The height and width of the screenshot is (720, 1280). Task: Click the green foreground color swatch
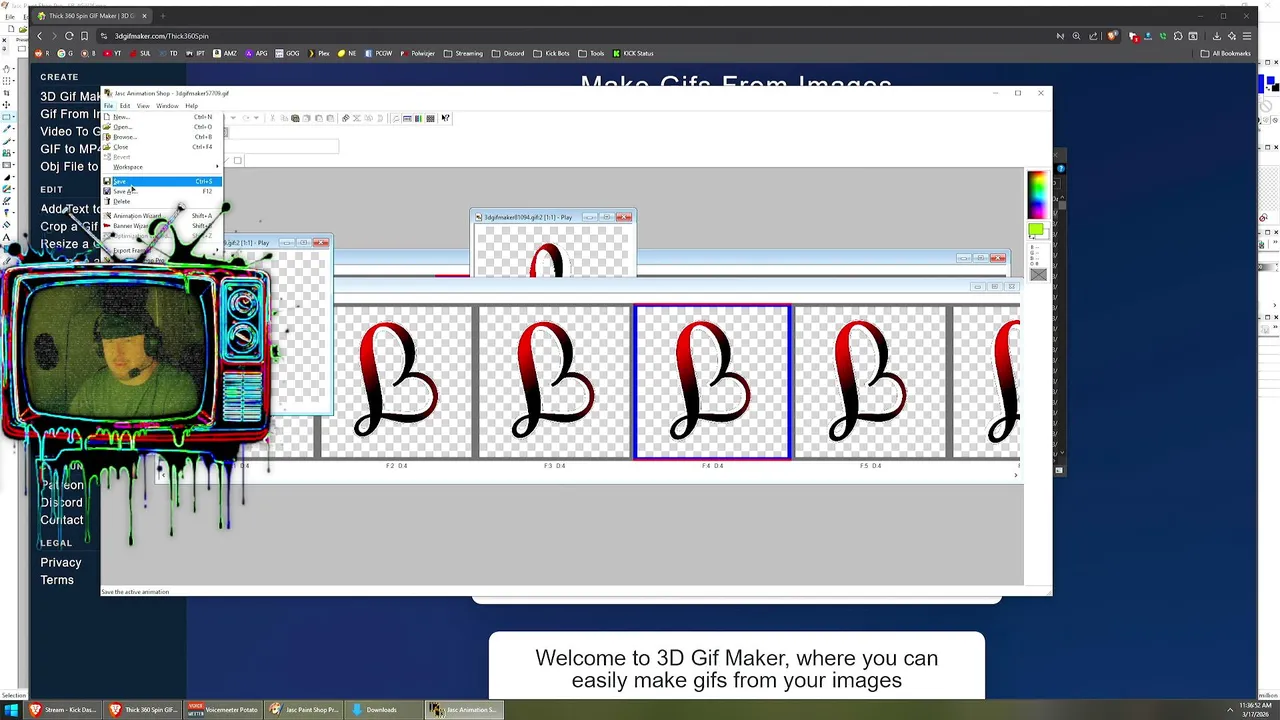click(x=1034, y=231)
